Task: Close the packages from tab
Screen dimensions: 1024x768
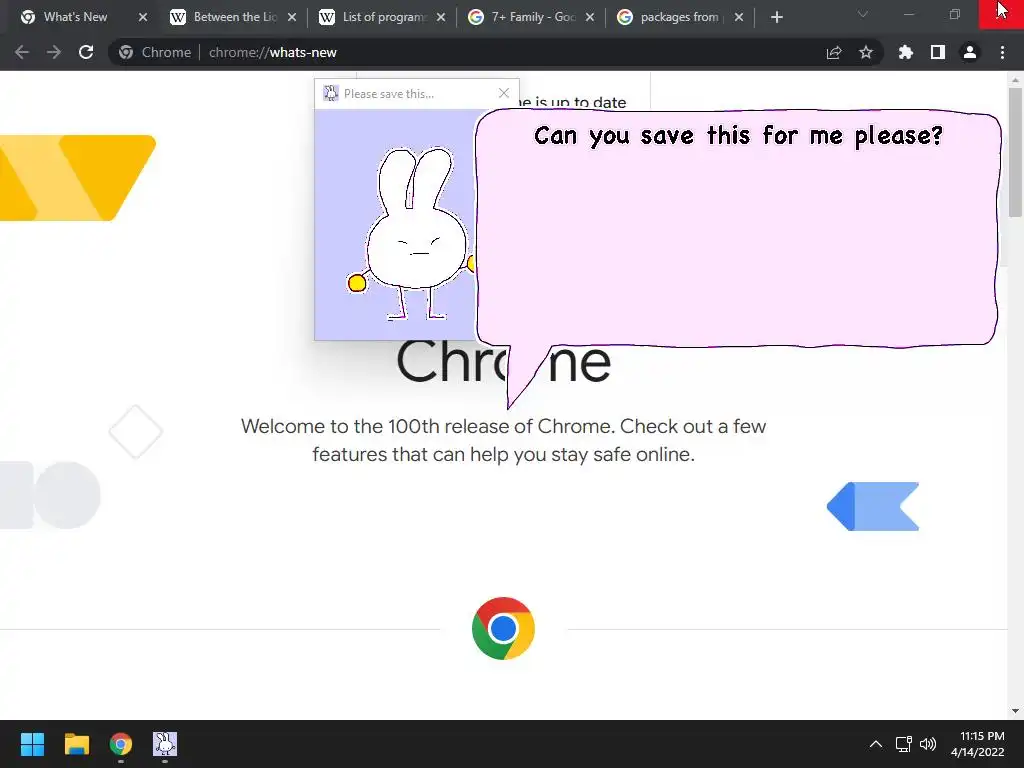Action: click(x=739, y=17)
